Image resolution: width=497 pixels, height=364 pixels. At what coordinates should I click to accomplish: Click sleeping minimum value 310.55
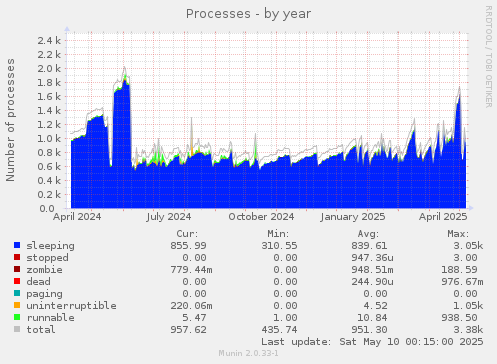(279, 246)
